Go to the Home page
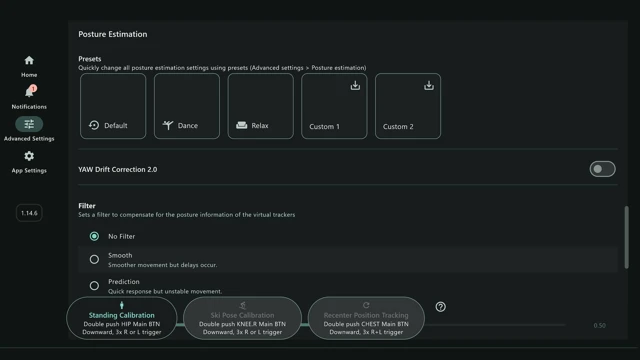Image resolution: width=640 pixels, height=360 pixels. click(x=29, y=60)
